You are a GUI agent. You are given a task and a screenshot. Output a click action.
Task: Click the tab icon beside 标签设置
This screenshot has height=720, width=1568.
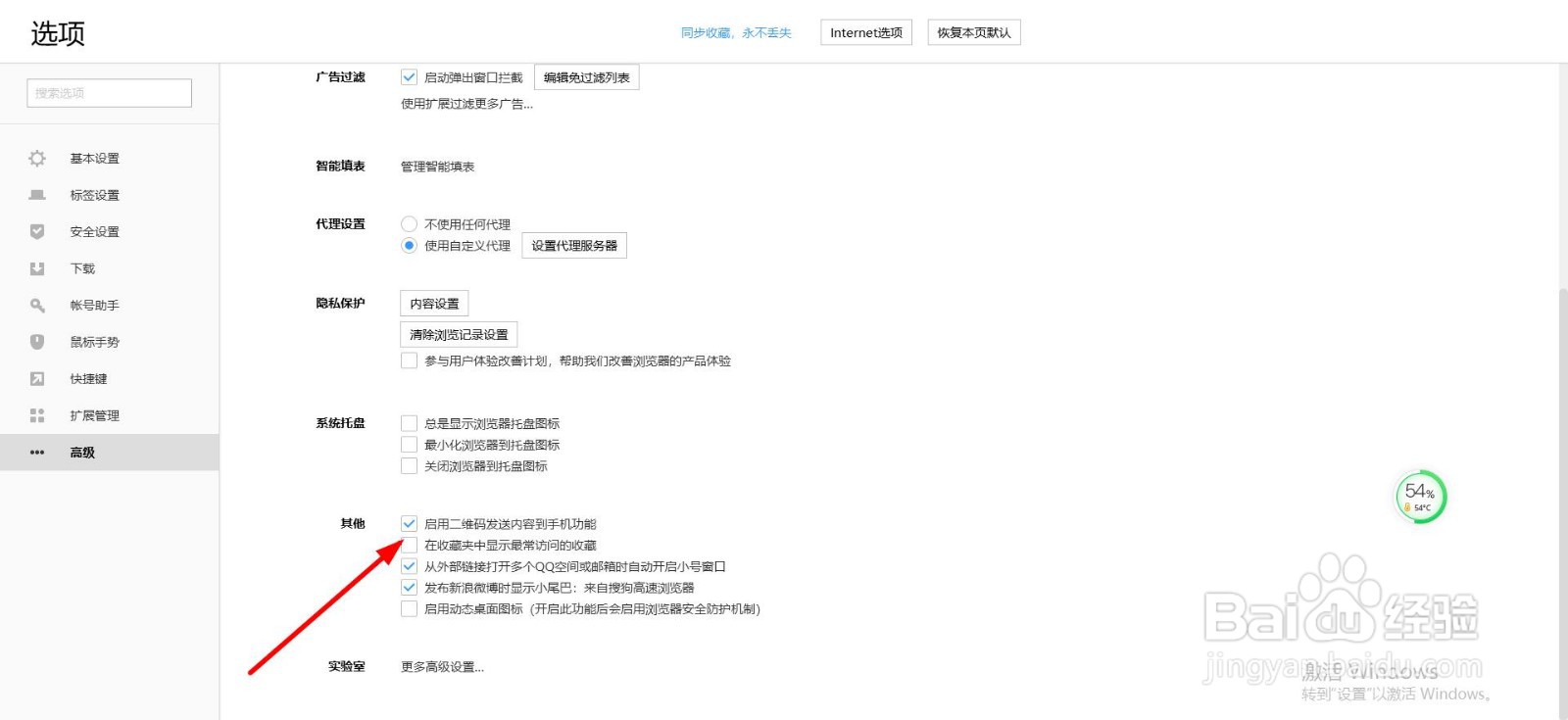click(x=37, y=195)
